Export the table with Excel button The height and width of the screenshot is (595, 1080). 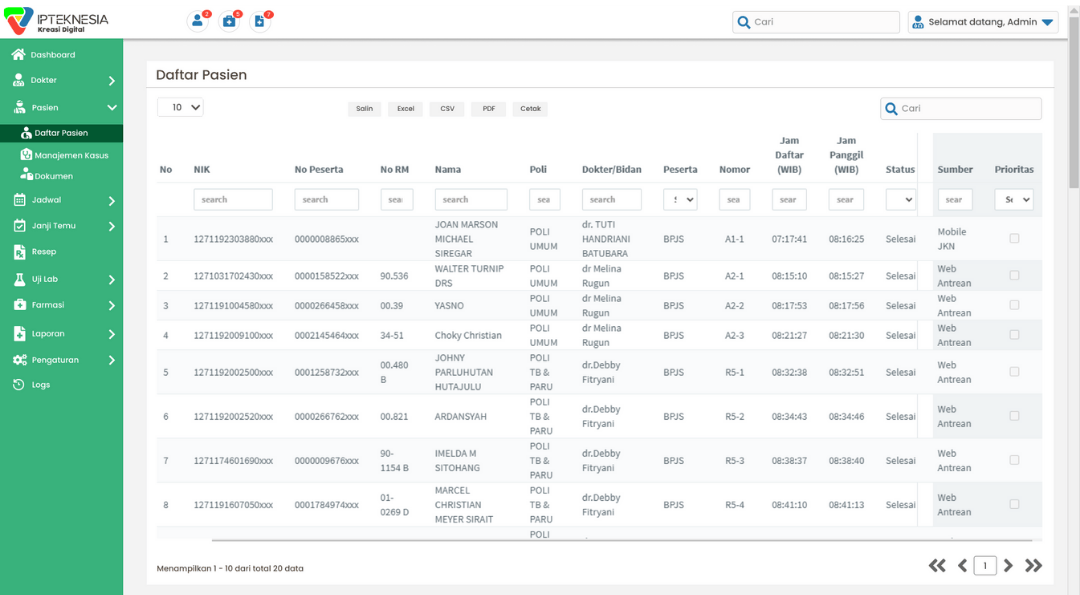405,109
